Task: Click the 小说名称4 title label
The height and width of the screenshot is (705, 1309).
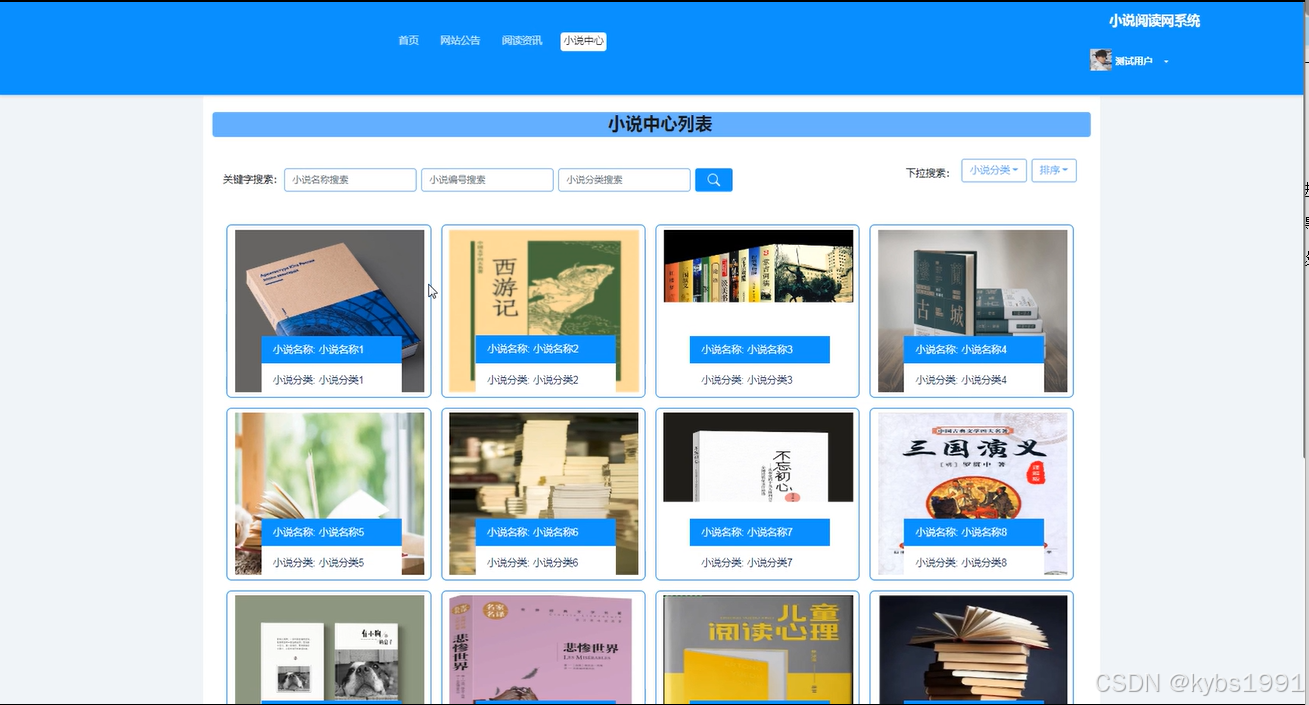Action: point(973,350)
